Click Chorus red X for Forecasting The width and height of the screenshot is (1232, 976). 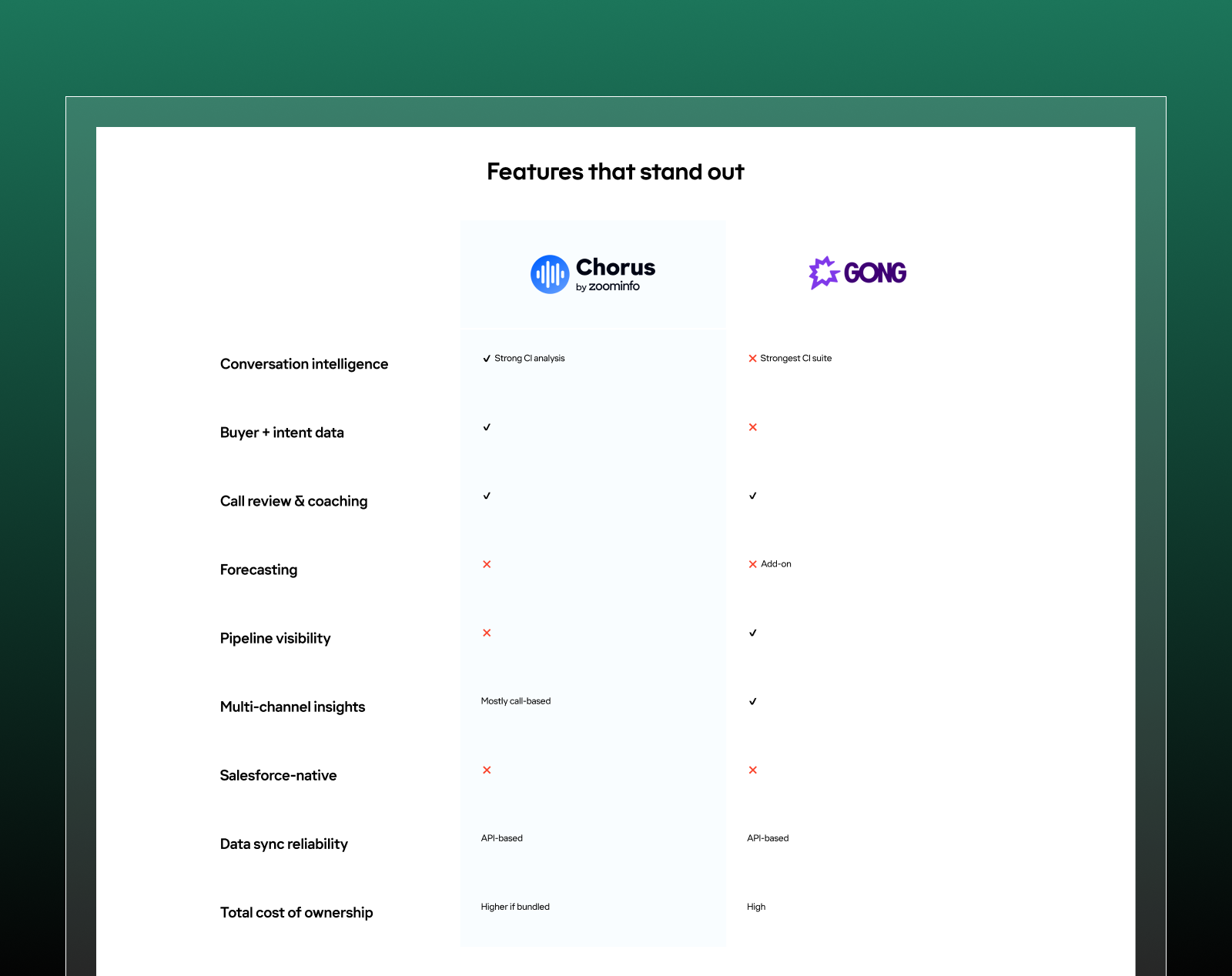487,564
